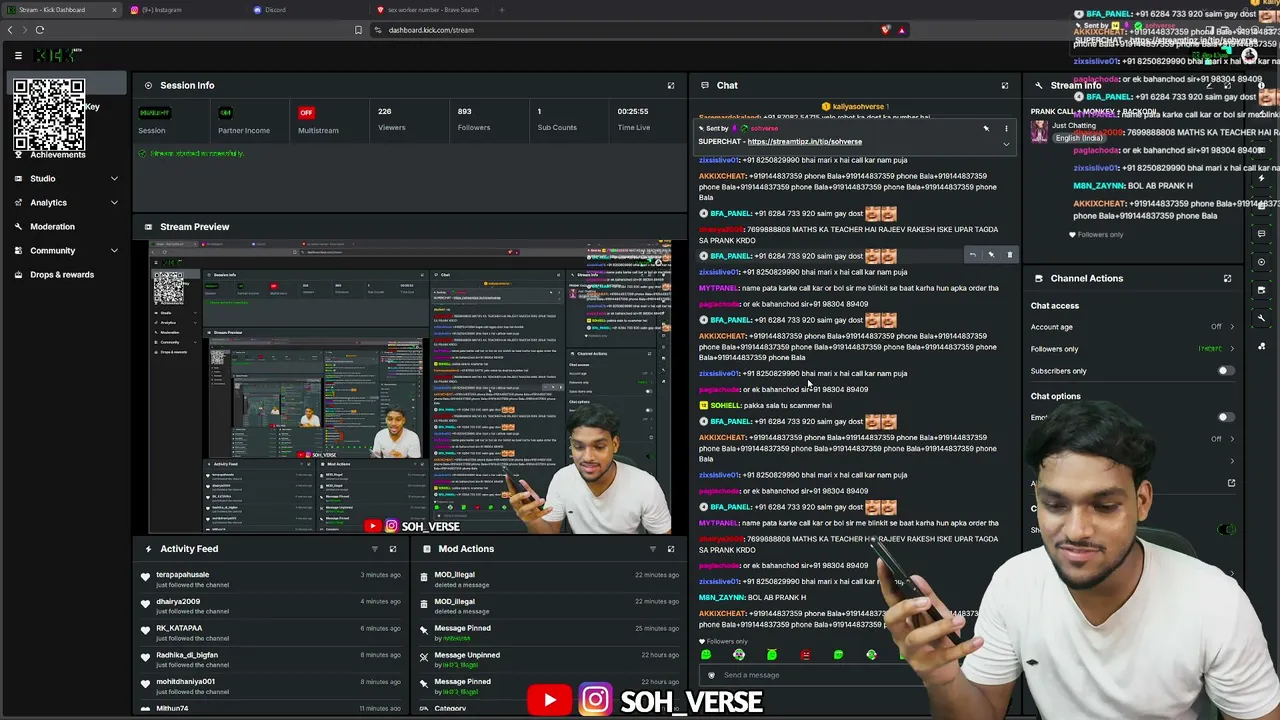This screenshot has height=720, width=1280.
Task: Open Account age settings chevron
Action: [x=1232, y=327]
